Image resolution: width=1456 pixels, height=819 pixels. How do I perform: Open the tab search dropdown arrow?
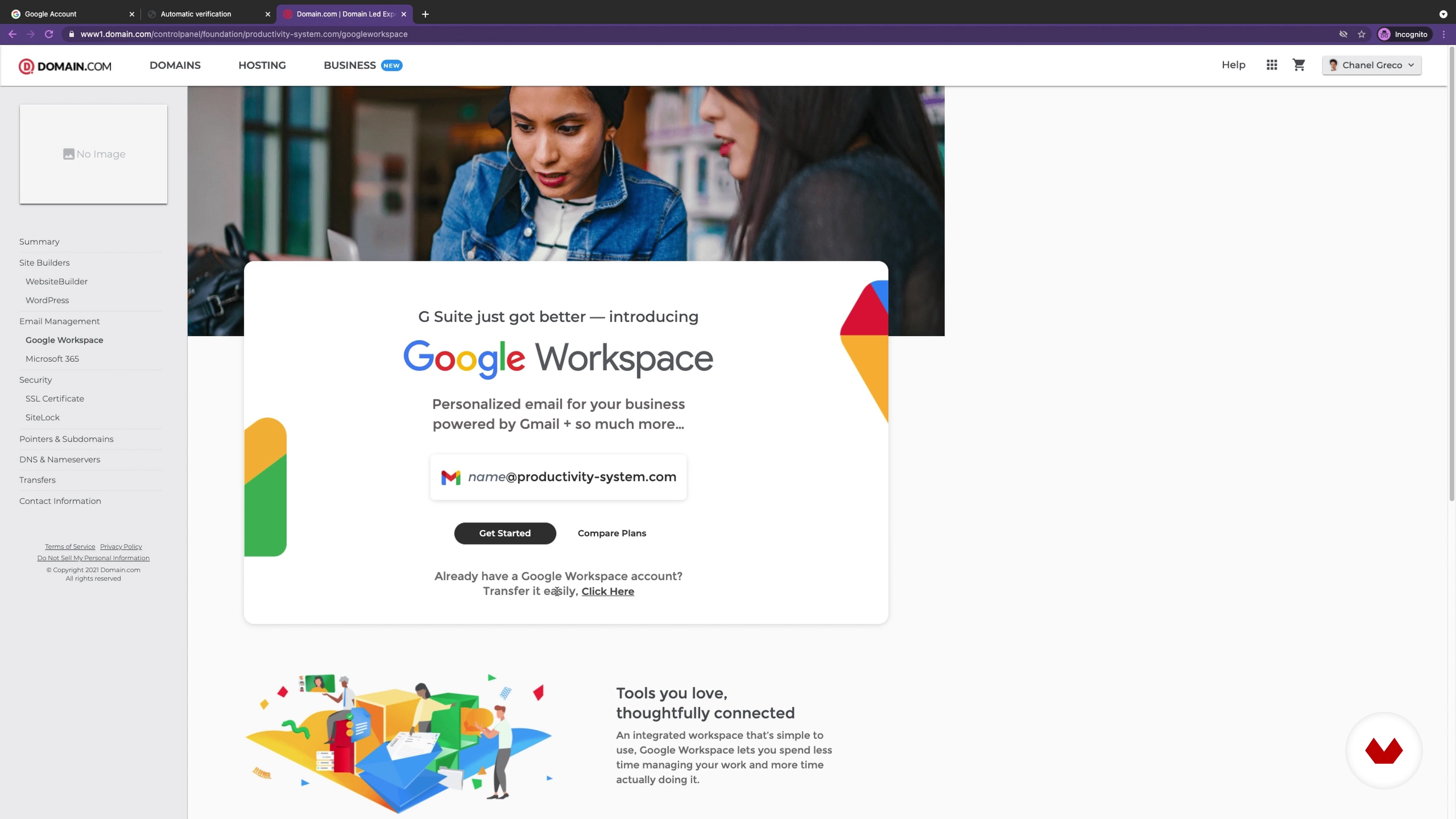coord(1443,14)
